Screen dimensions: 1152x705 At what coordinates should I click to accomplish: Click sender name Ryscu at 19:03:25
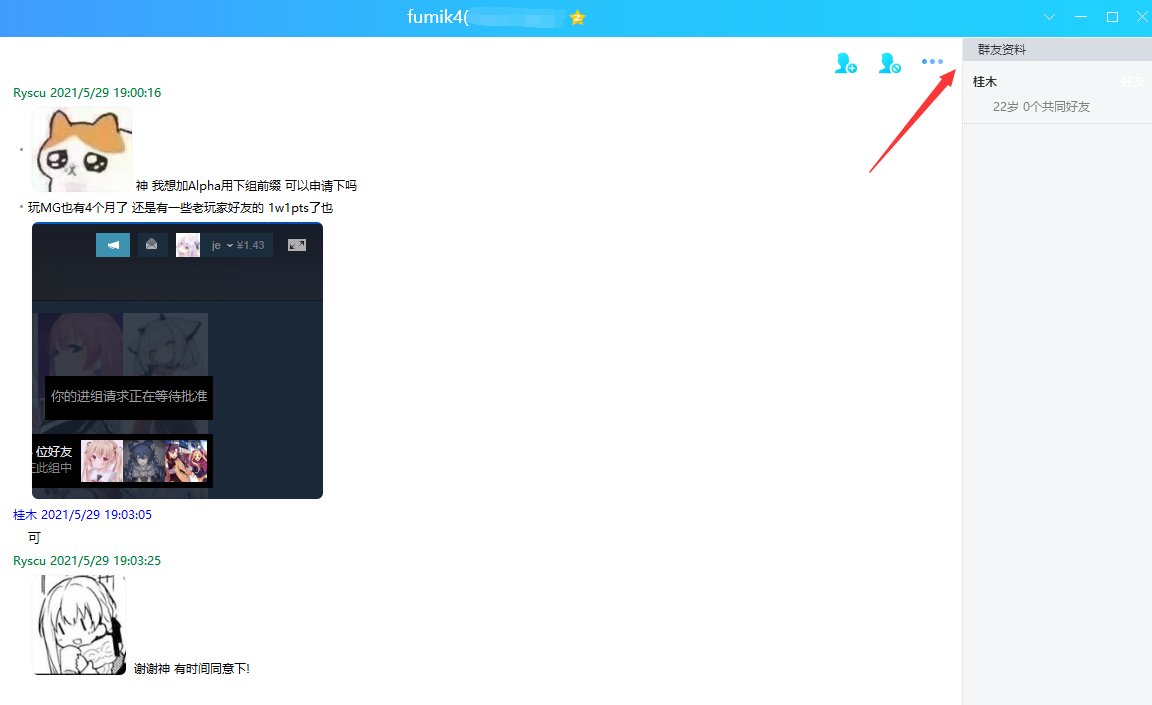(x=30, y=561)
